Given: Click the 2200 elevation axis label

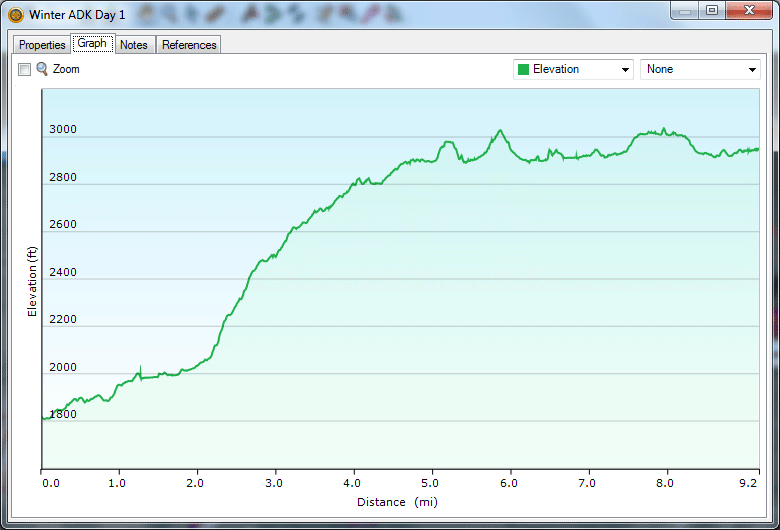Looking at the screenshot, I should pyautogui.click(x=63, y=319).
